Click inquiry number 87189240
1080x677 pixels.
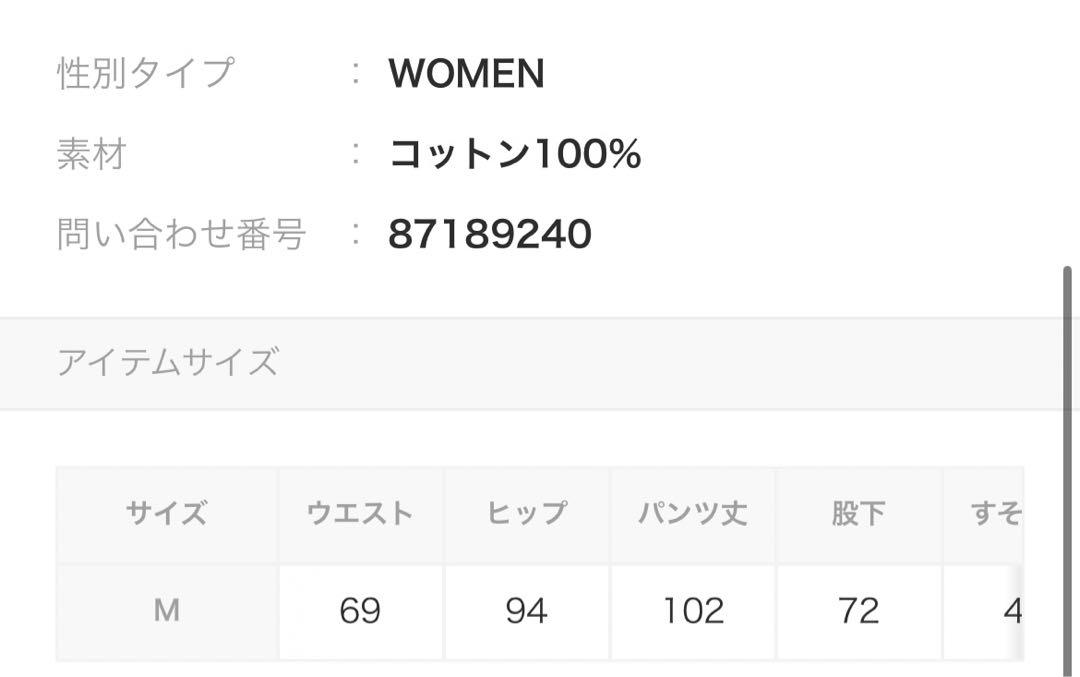point(490,234)
